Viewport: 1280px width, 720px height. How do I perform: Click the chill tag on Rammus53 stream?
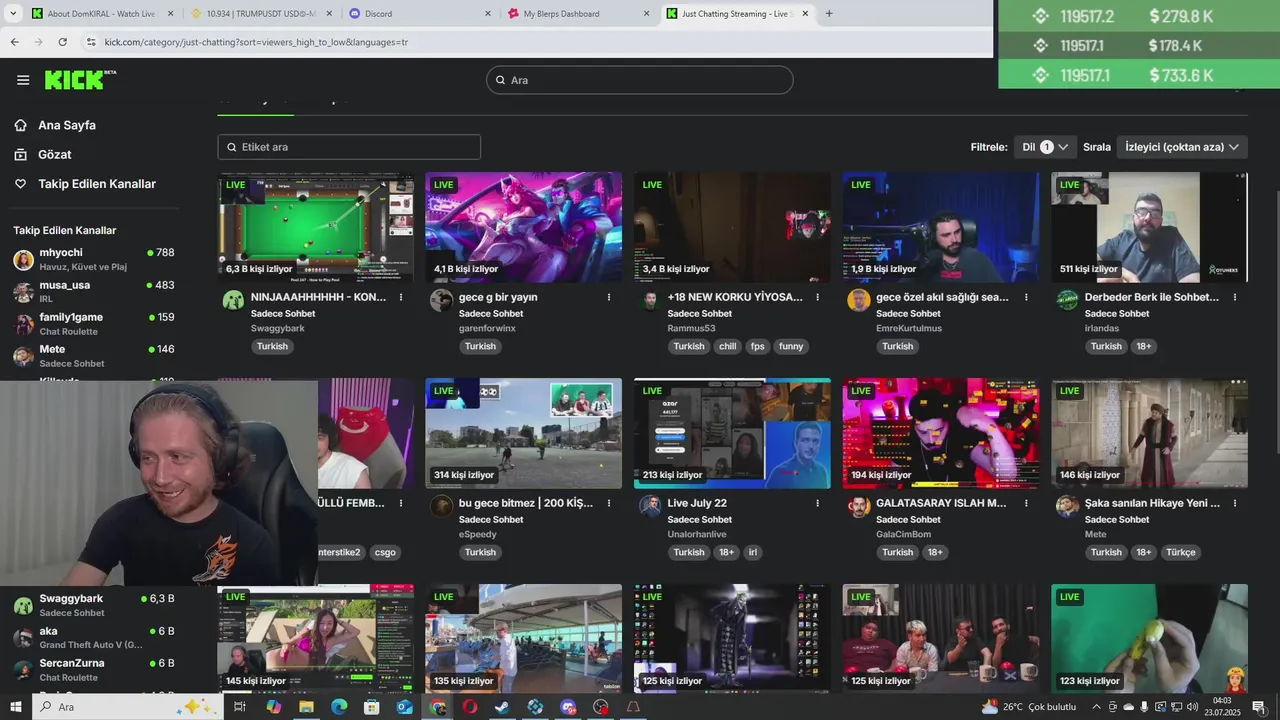click(727, 346)
